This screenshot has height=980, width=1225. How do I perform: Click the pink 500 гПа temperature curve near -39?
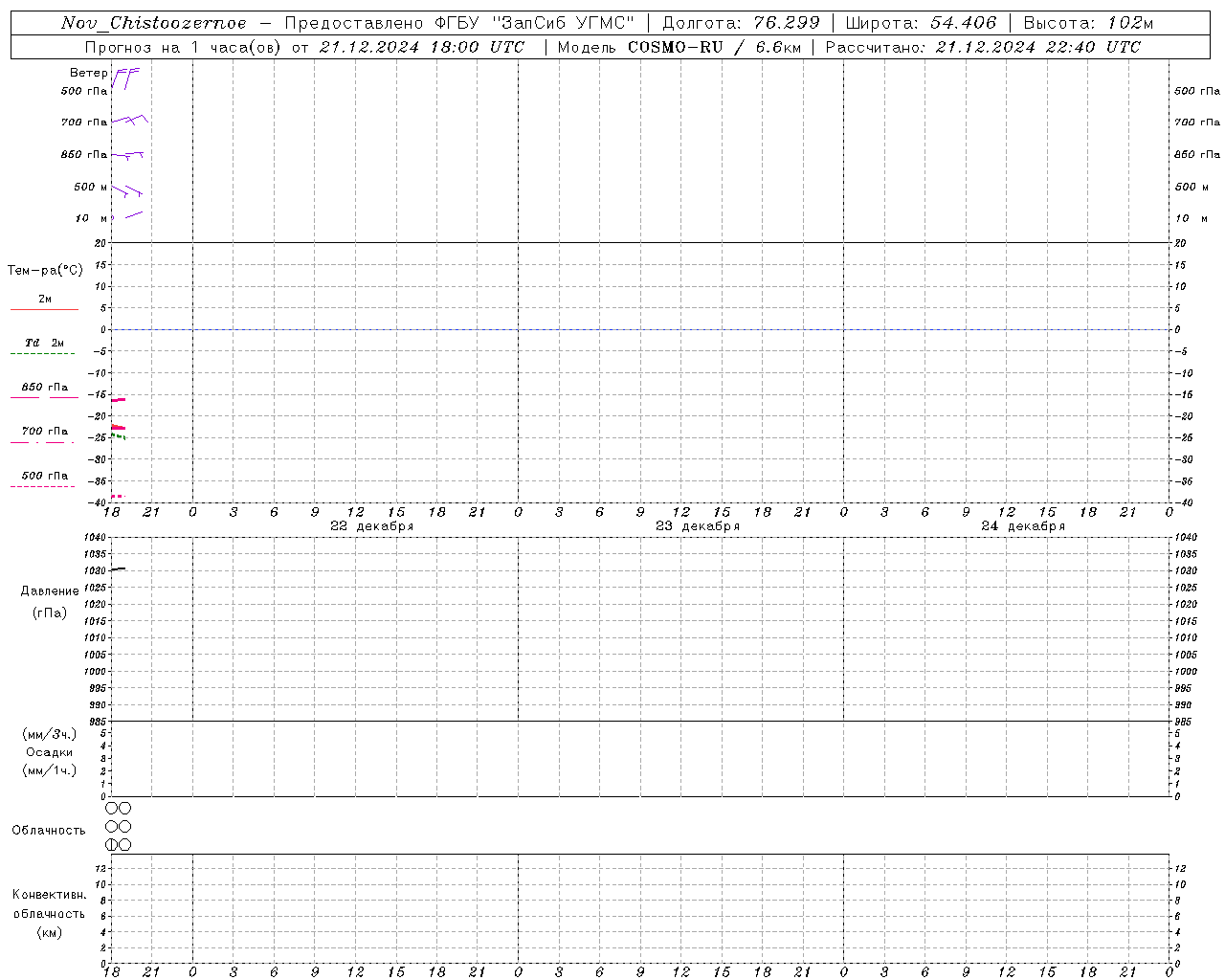click(117, 496)
